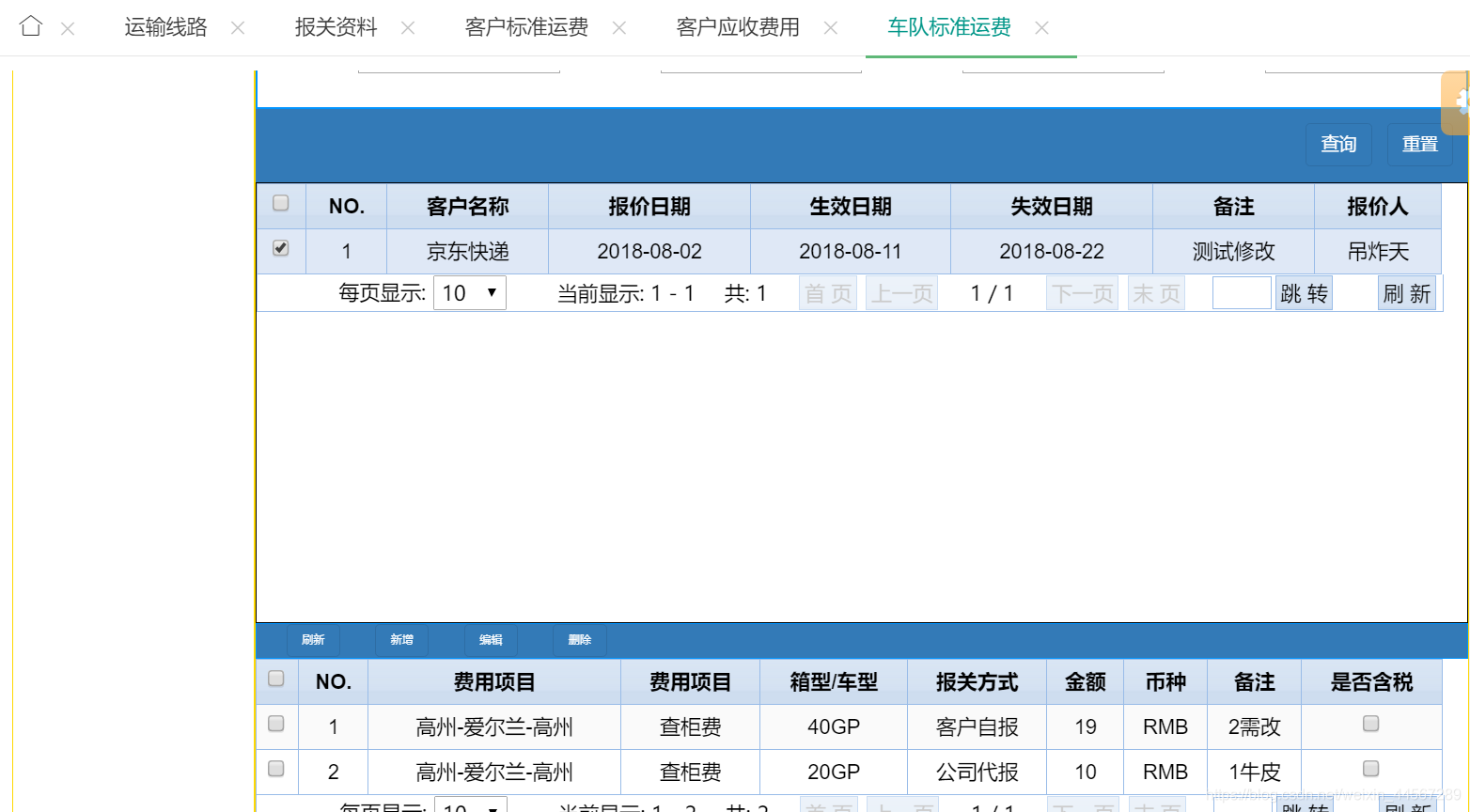The width and height of the screenshot is (1470, 812).
Task: Open the 每页显示 dropdown in upper table
Action: (470, 293)
